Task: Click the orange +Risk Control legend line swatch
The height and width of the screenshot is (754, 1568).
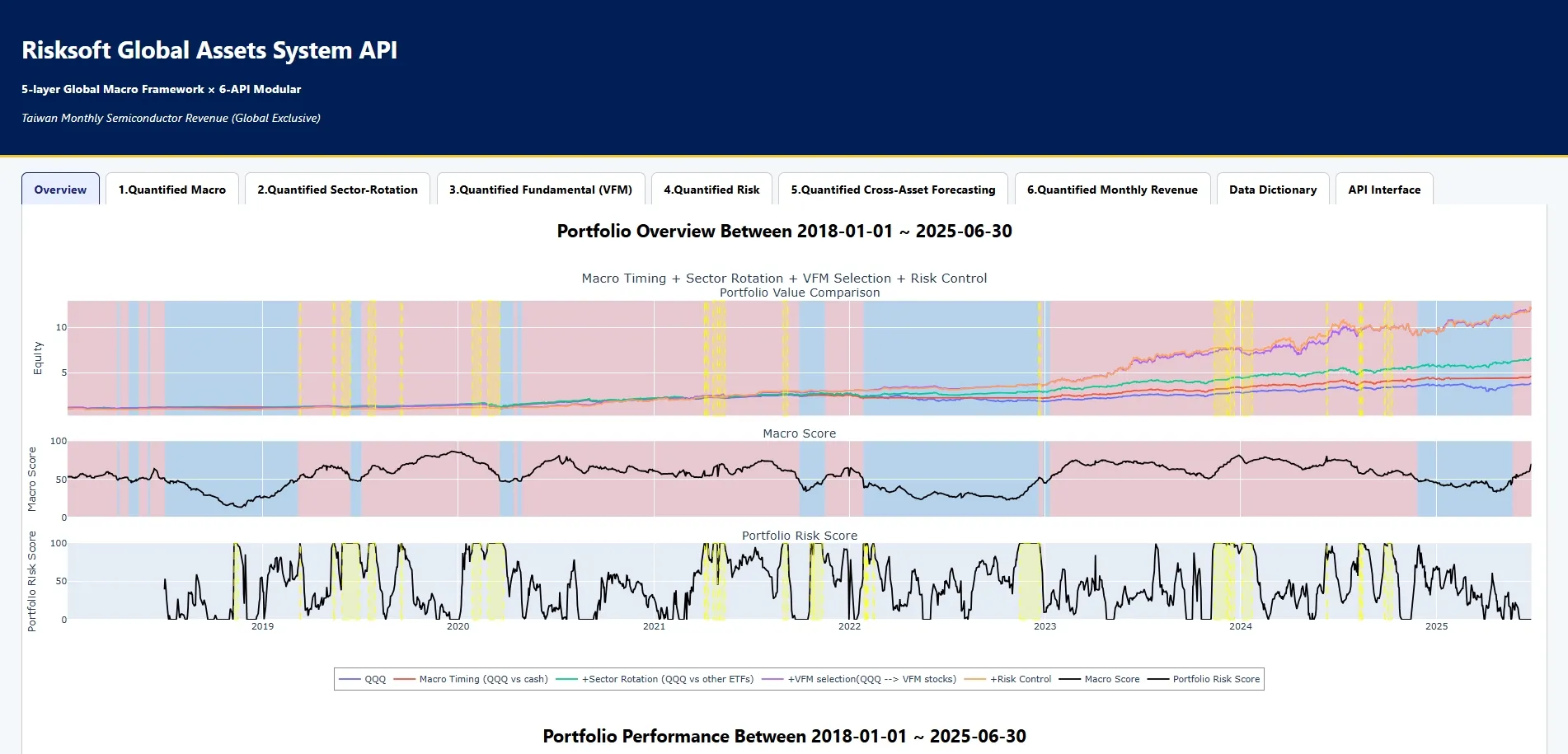Action: (x=975, y=679)
